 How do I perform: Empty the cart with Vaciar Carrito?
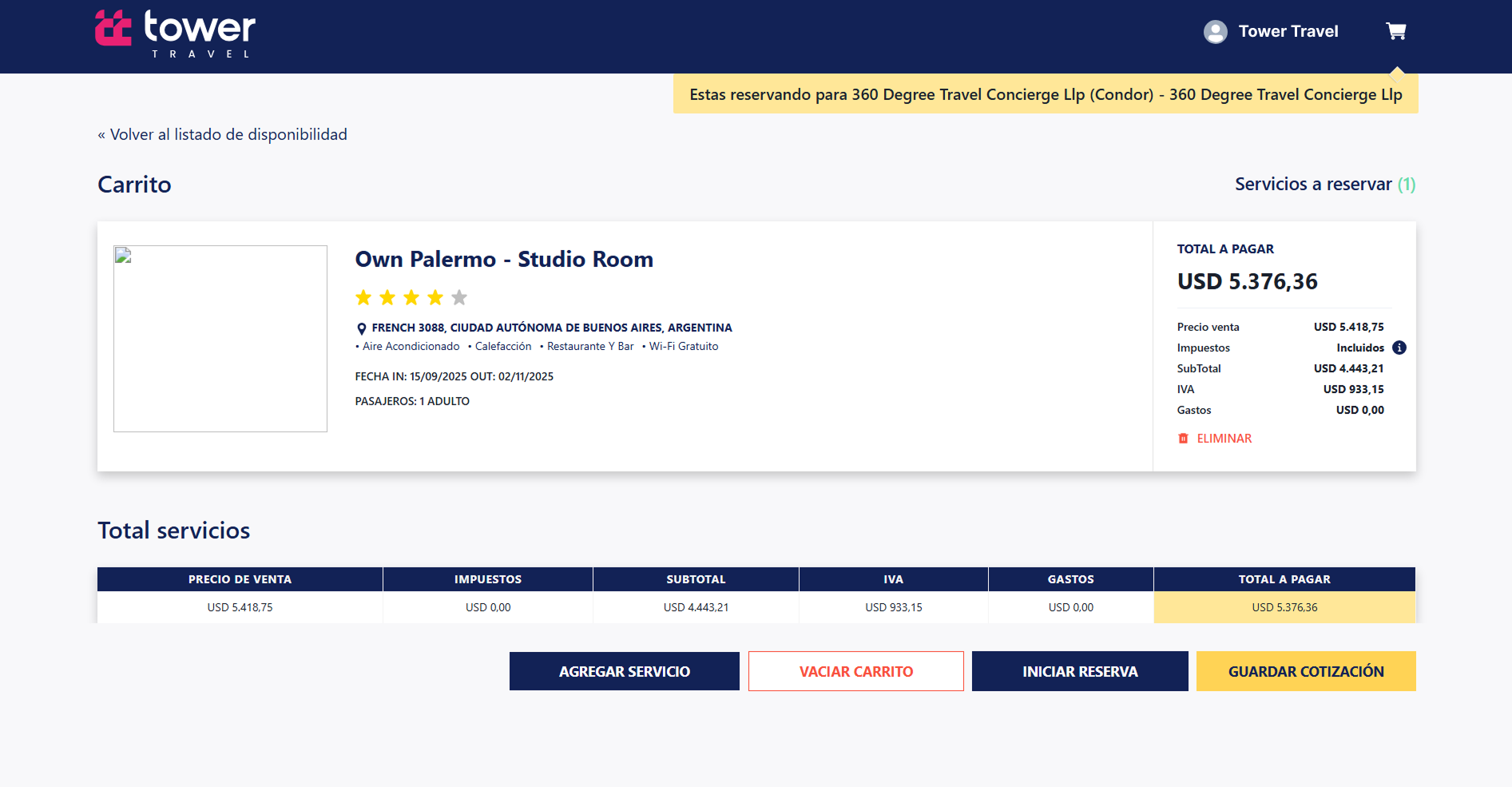pyautogui.click(x=855, y=671)
